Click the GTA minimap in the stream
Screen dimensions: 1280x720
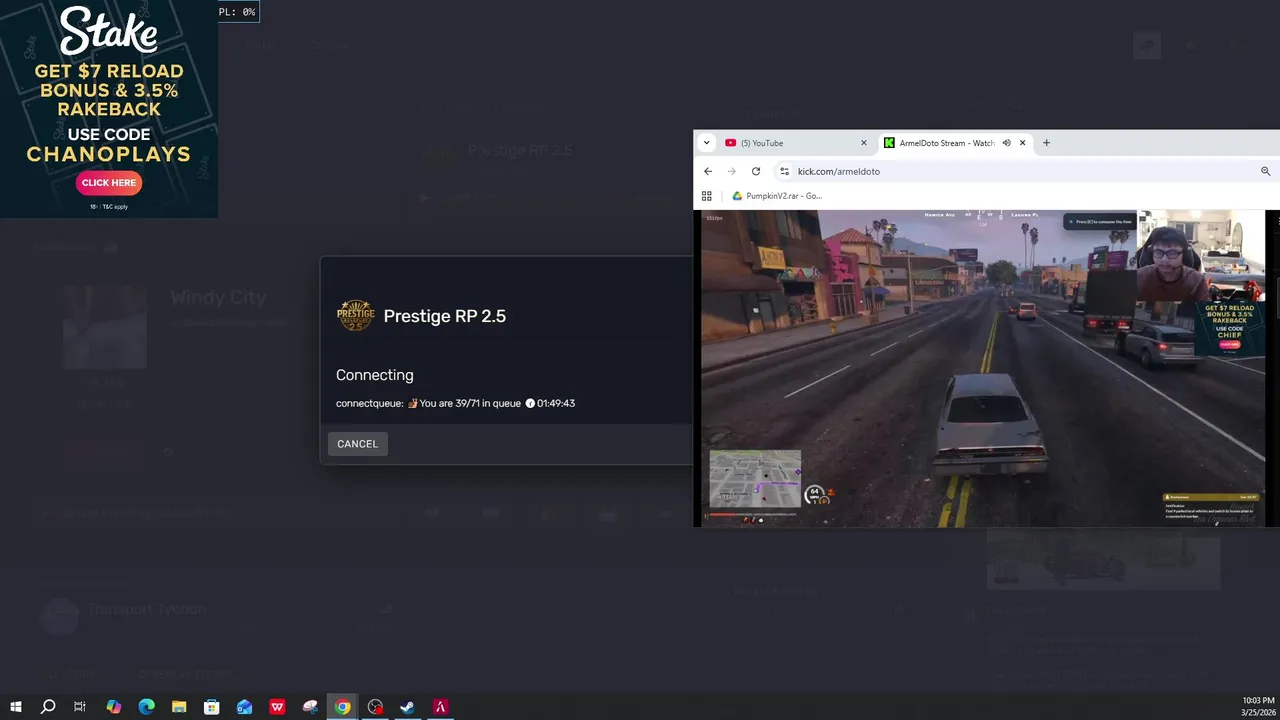click(755, 478)
